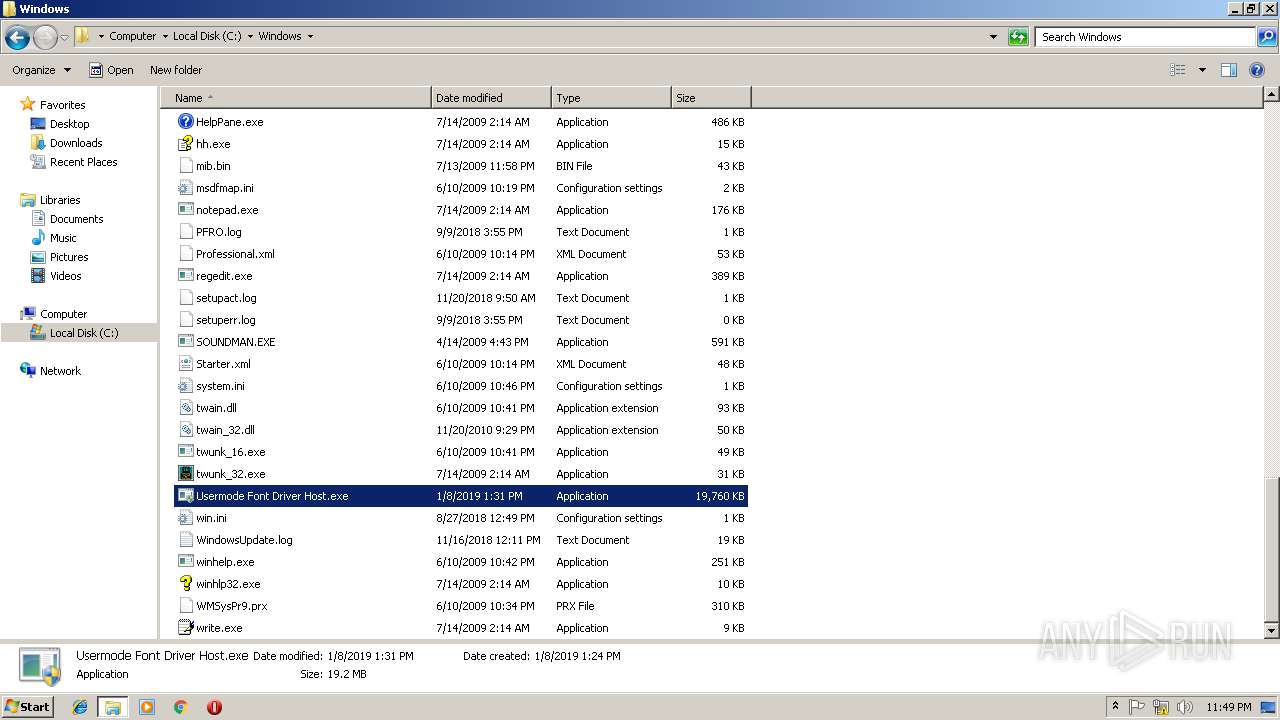Click in the Search Windows field
This screenshot has height=720, width=1280.
pos(1145,37)
